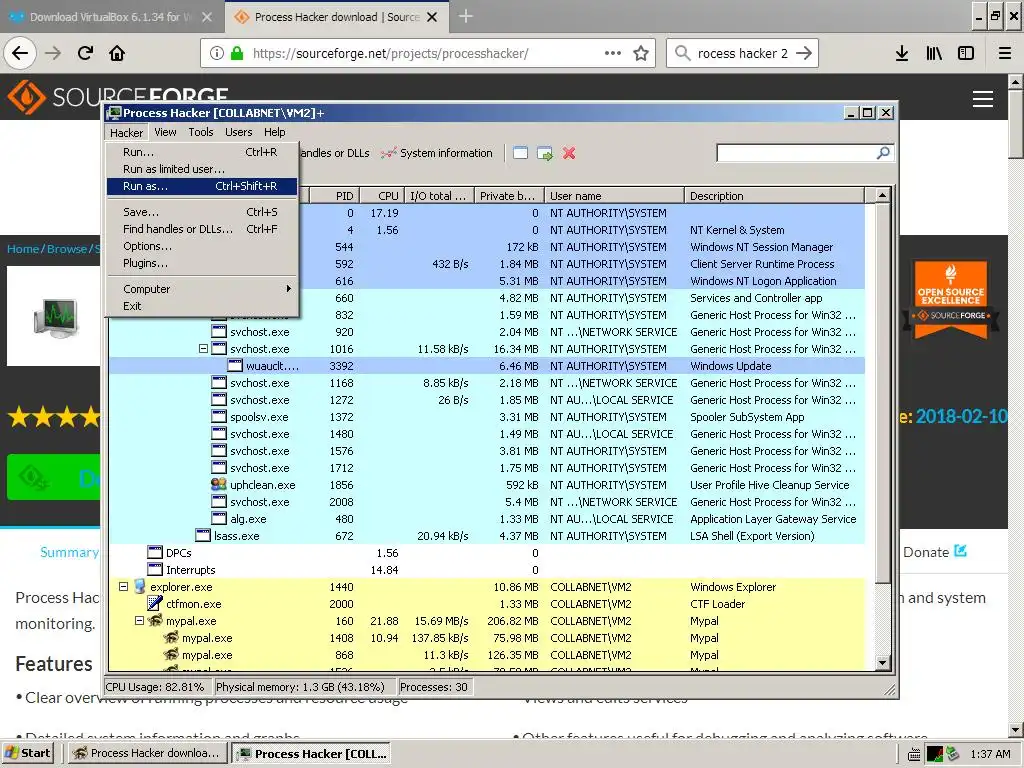
Task: Click the find-window-and-thread toolbar icon with the green arrow
Action: click(545, 153)
